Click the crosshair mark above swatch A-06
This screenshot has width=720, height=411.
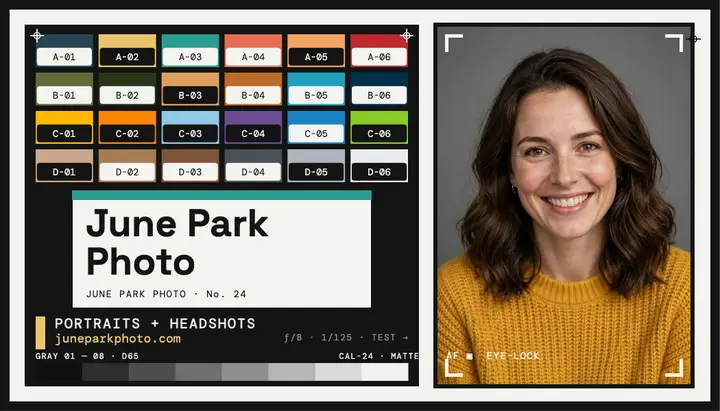point(406,35)
